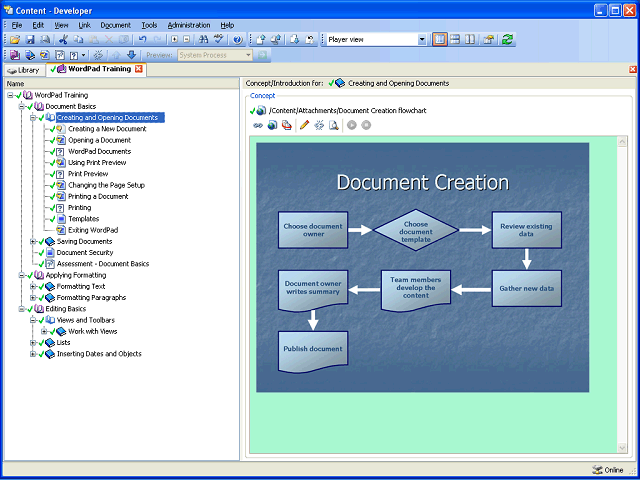Expand the Saving Documents tree node
This screenshot has width=640, height=480.
click(33, 241)
